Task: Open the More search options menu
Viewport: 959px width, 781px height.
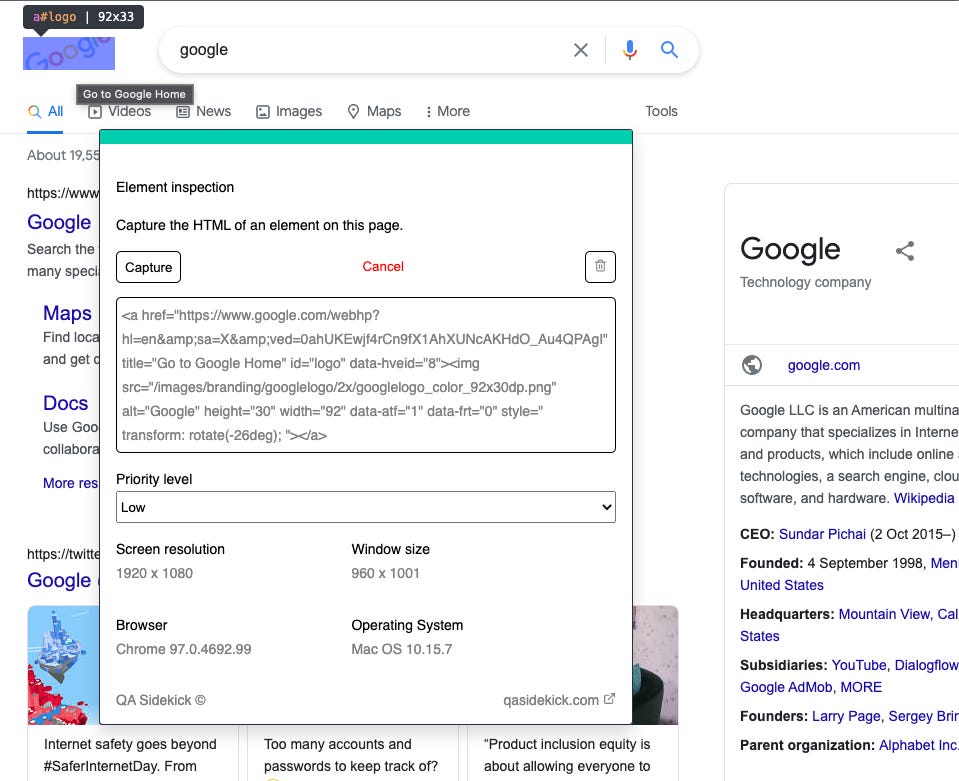Action: (x=448, y=111)
